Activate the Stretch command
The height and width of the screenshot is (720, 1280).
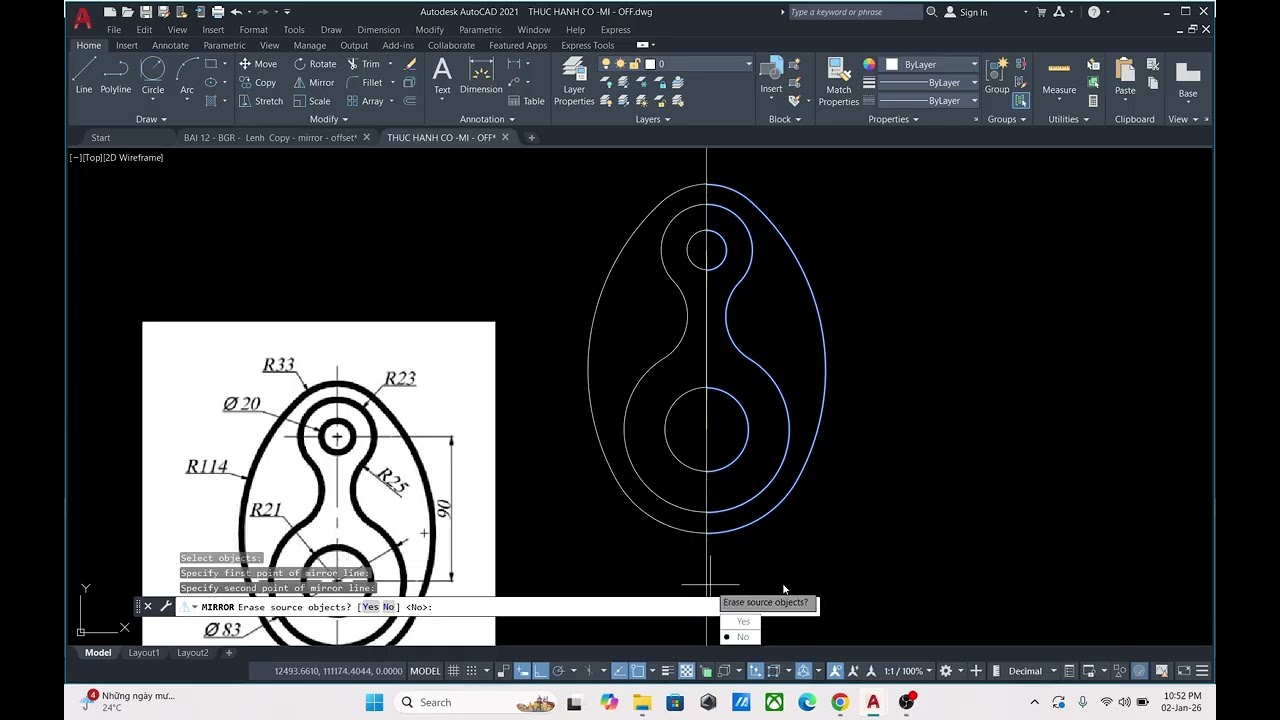point(260,101)
